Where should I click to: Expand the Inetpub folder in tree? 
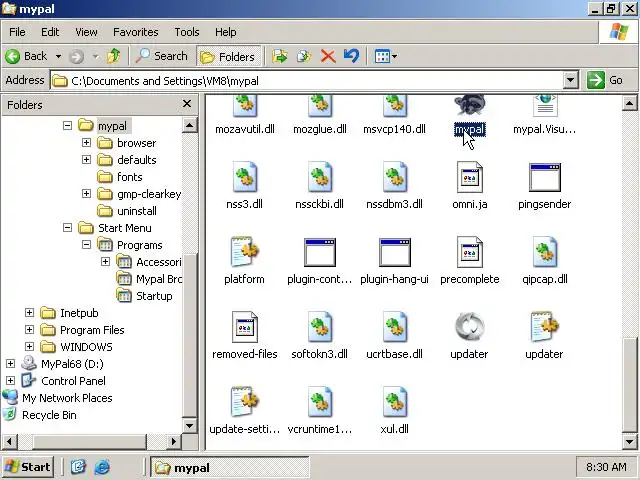click(29, 313)
